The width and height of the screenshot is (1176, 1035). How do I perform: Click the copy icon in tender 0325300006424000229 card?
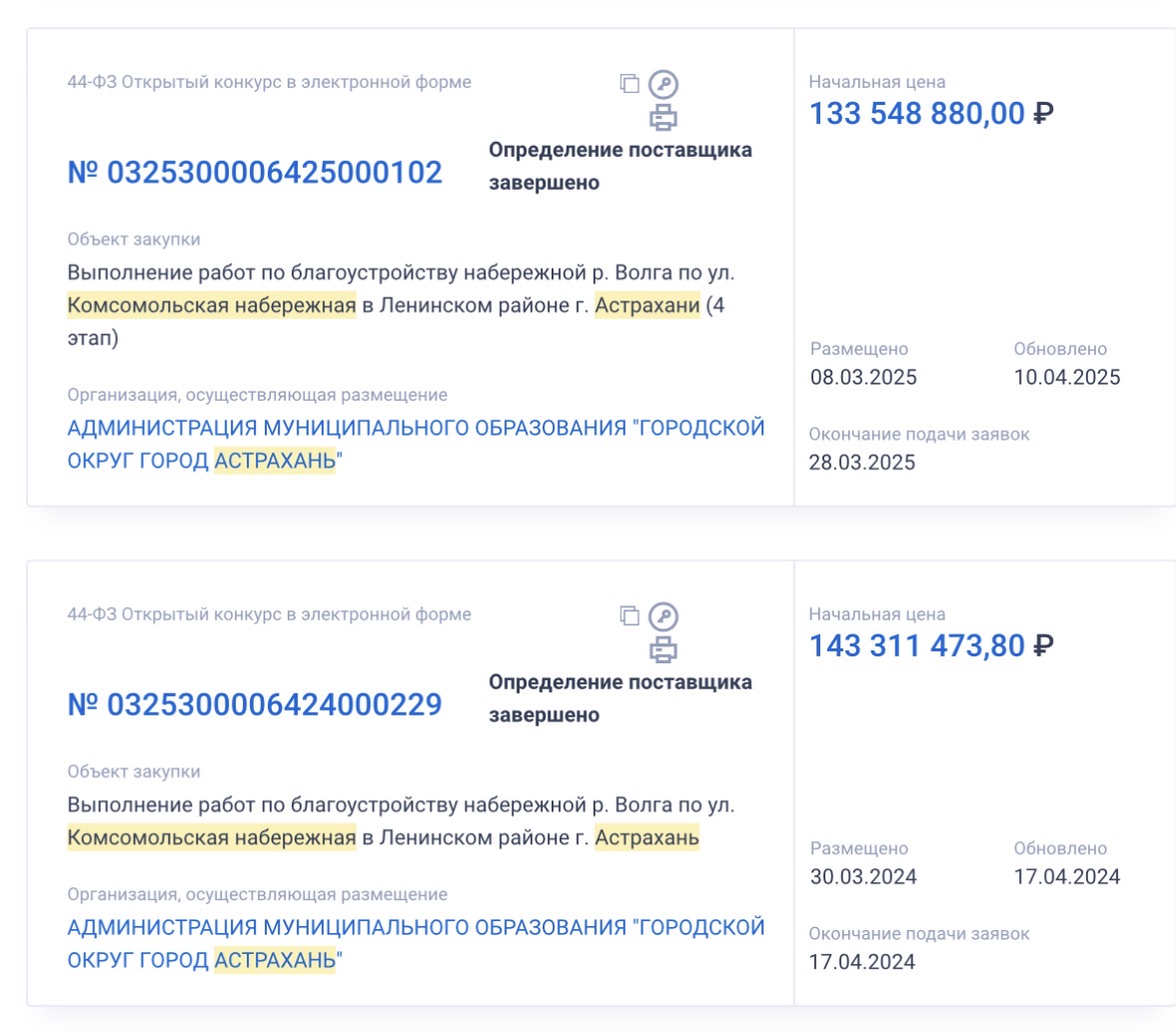(x=629, y=615)
